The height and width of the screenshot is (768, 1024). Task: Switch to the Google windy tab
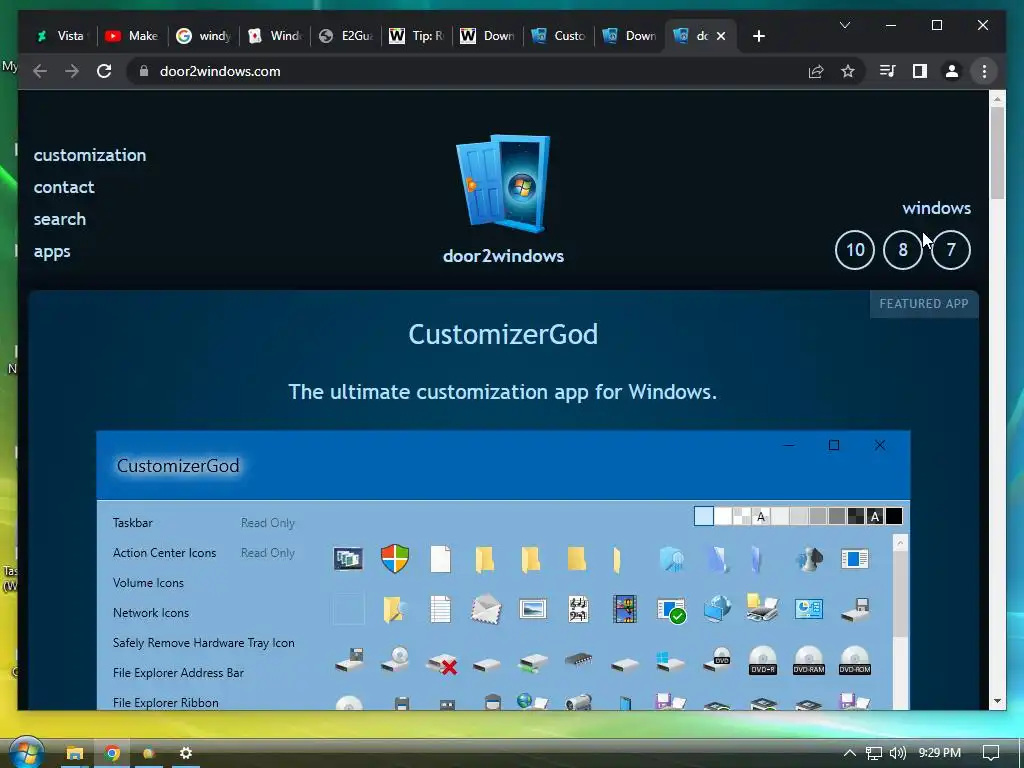pos(204,36)
